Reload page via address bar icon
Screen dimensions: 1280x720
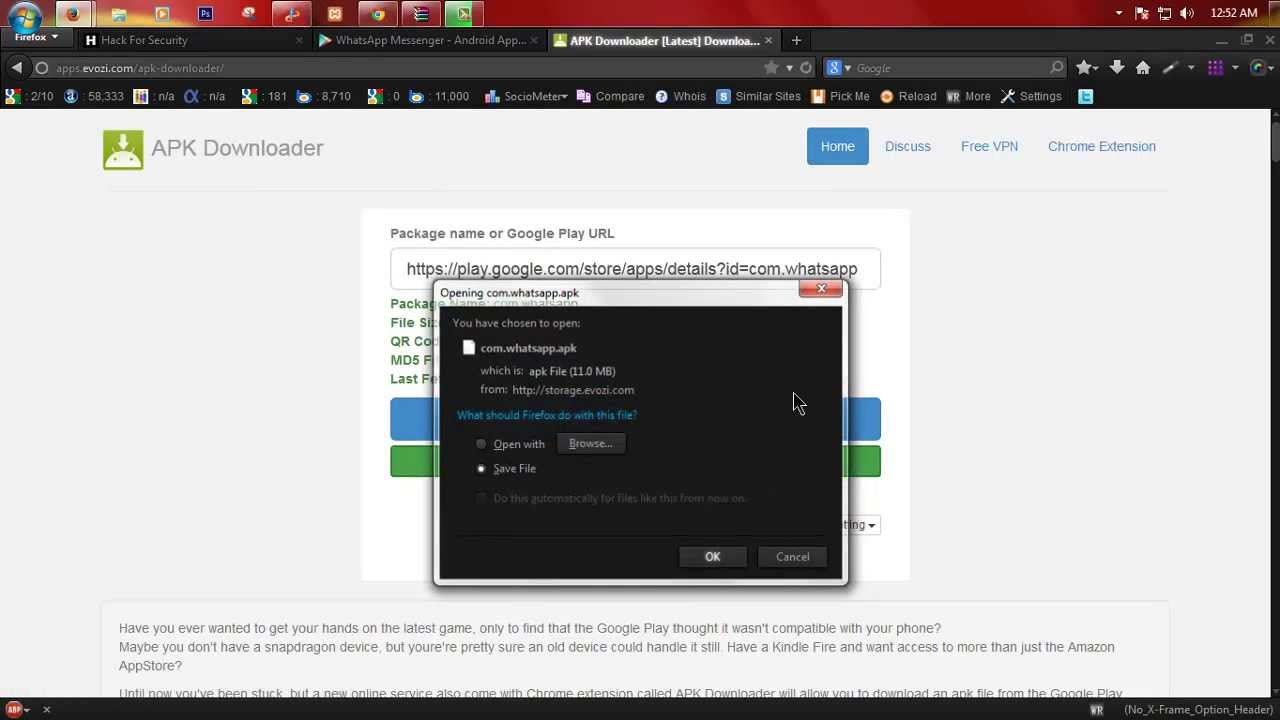coord(806,68)
